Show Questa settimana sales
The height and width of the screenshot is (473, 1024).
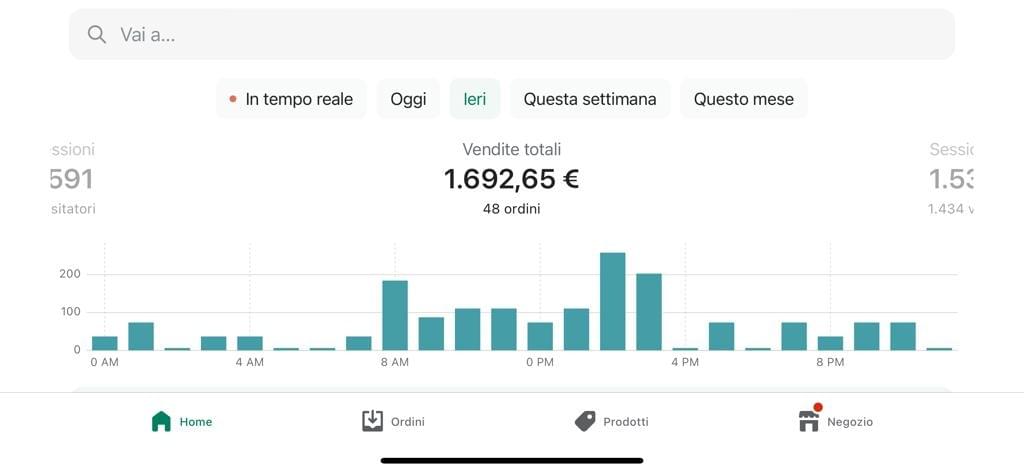590,99
